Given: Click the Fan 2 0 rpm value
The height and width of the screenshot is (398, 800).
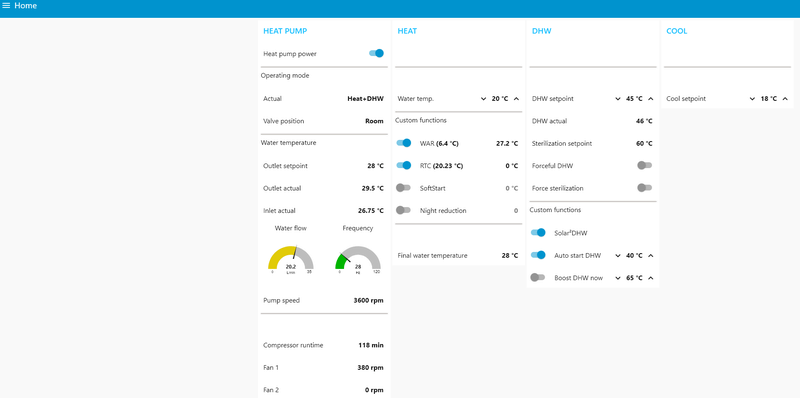Looking at the screenshot, I should pyautogui.click(x=374, y=390).
